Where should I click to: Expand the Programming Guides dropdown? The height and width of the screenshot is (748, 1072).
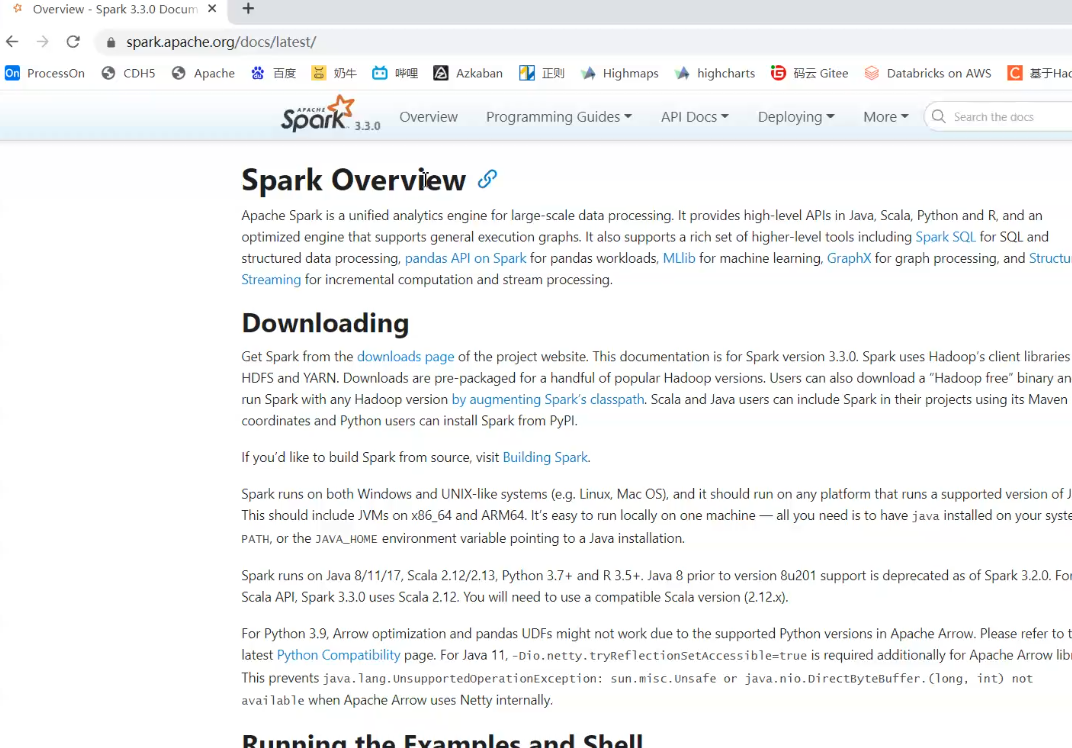click(x=559, y=117)
